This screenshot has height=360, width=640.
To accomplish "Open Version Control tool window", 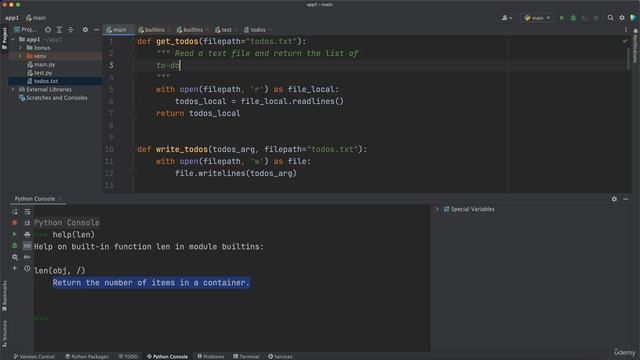I will coord(34,356).
